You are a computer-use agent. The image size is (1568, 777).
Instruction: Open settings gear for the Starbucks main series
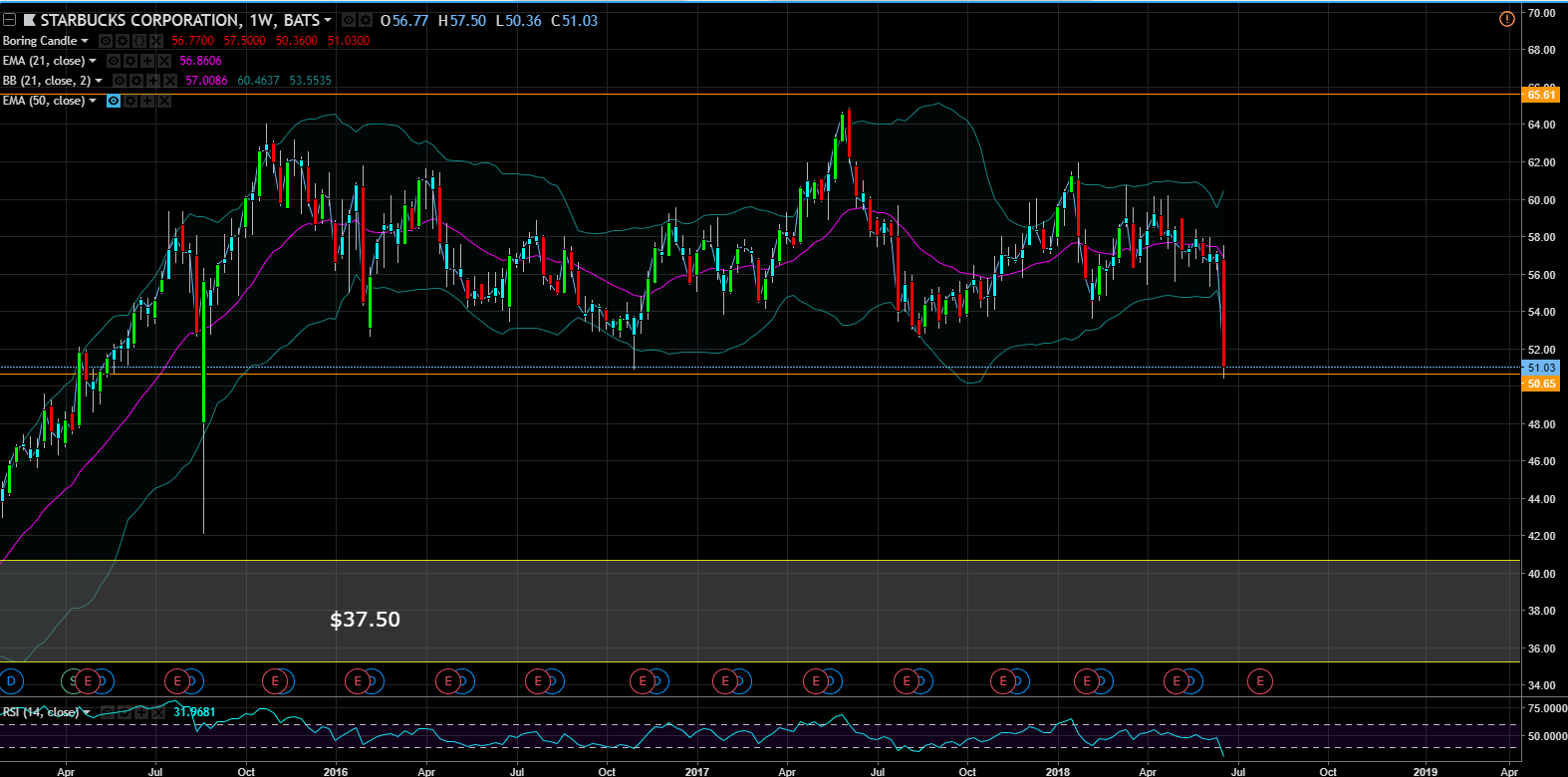(365, 20)
